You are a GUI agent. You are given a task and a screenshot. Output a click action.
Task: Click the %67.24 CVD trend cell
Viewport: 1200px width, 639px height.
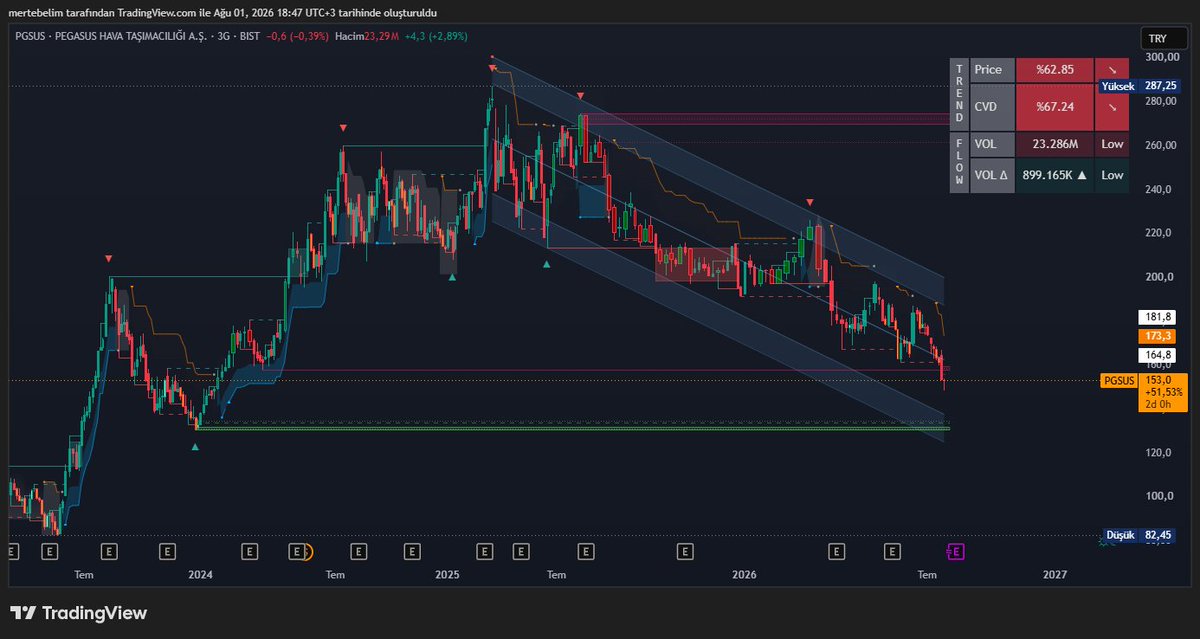pos(1054,106)
